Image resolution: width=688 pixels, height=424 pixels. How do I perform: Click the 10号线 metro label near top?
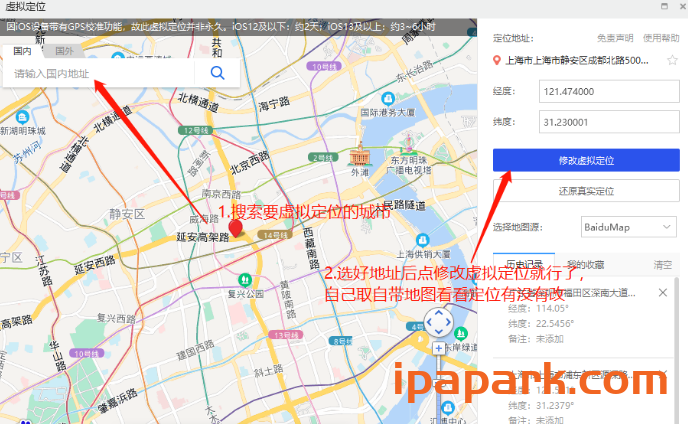tap(324, 66)
